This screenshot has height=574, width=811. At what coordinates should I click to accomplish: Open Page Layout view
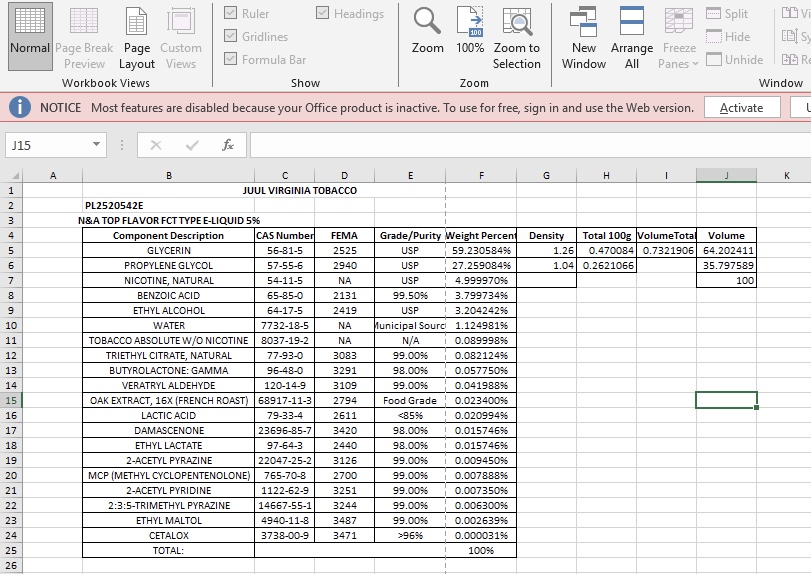pos(137,37)
